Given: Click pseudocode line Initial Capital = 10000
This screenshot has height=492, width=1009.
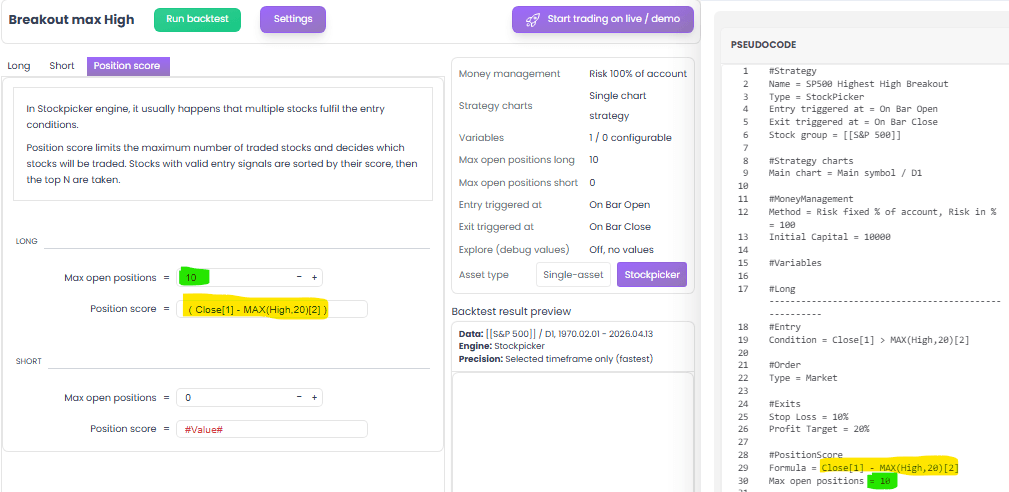Looking at the screenshot, I should click(829, 237).
